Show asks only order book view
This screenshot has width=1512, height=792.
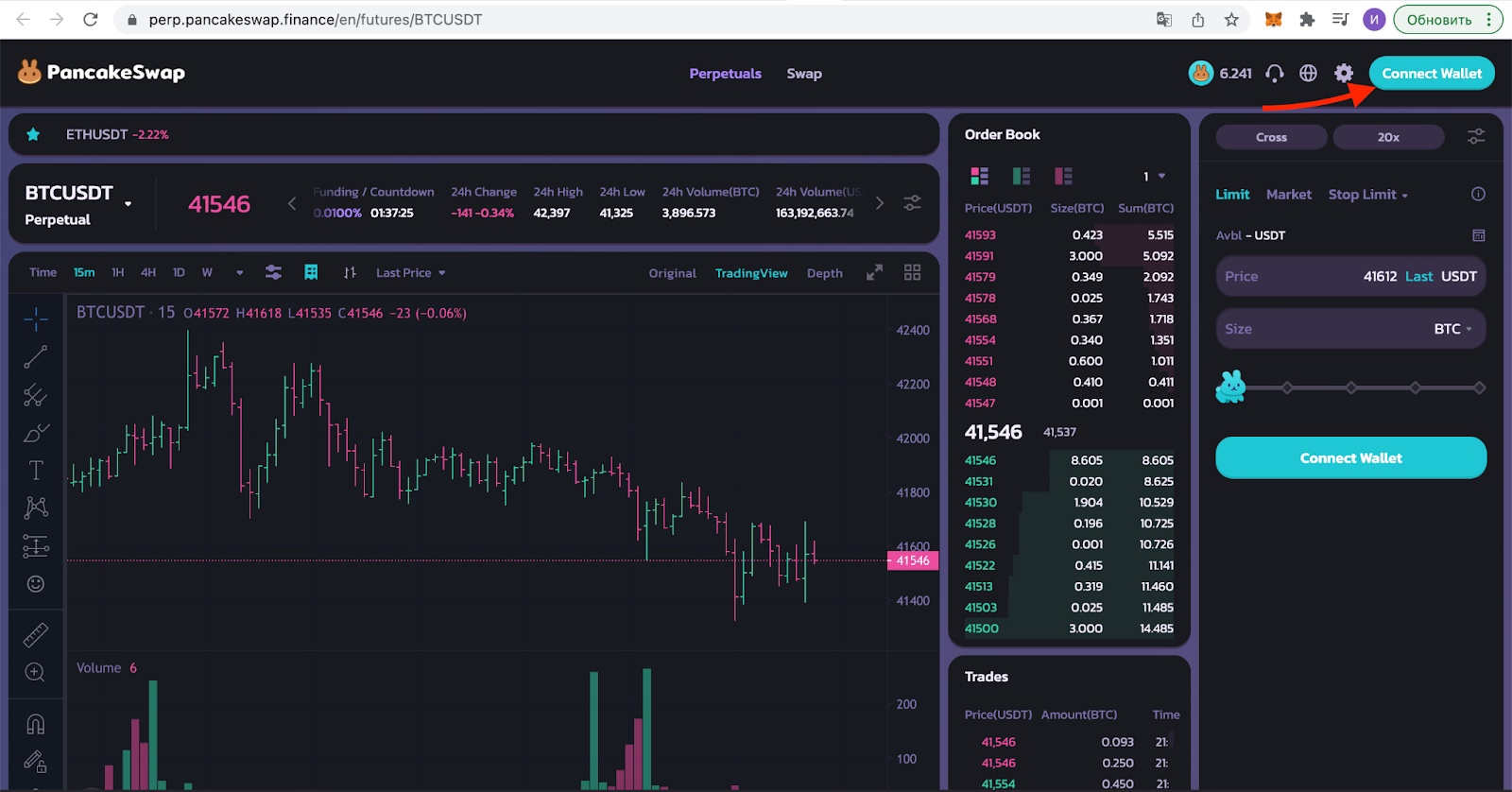(1063, 176)
